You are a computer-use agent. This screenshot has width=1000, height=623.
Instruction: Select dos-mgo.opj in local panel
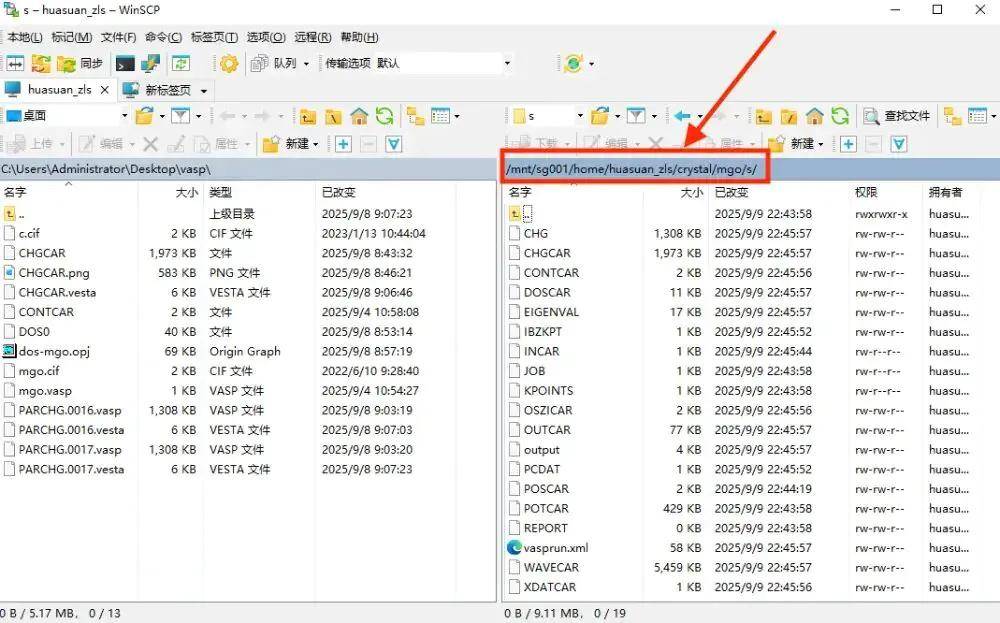tap(55, 351)
